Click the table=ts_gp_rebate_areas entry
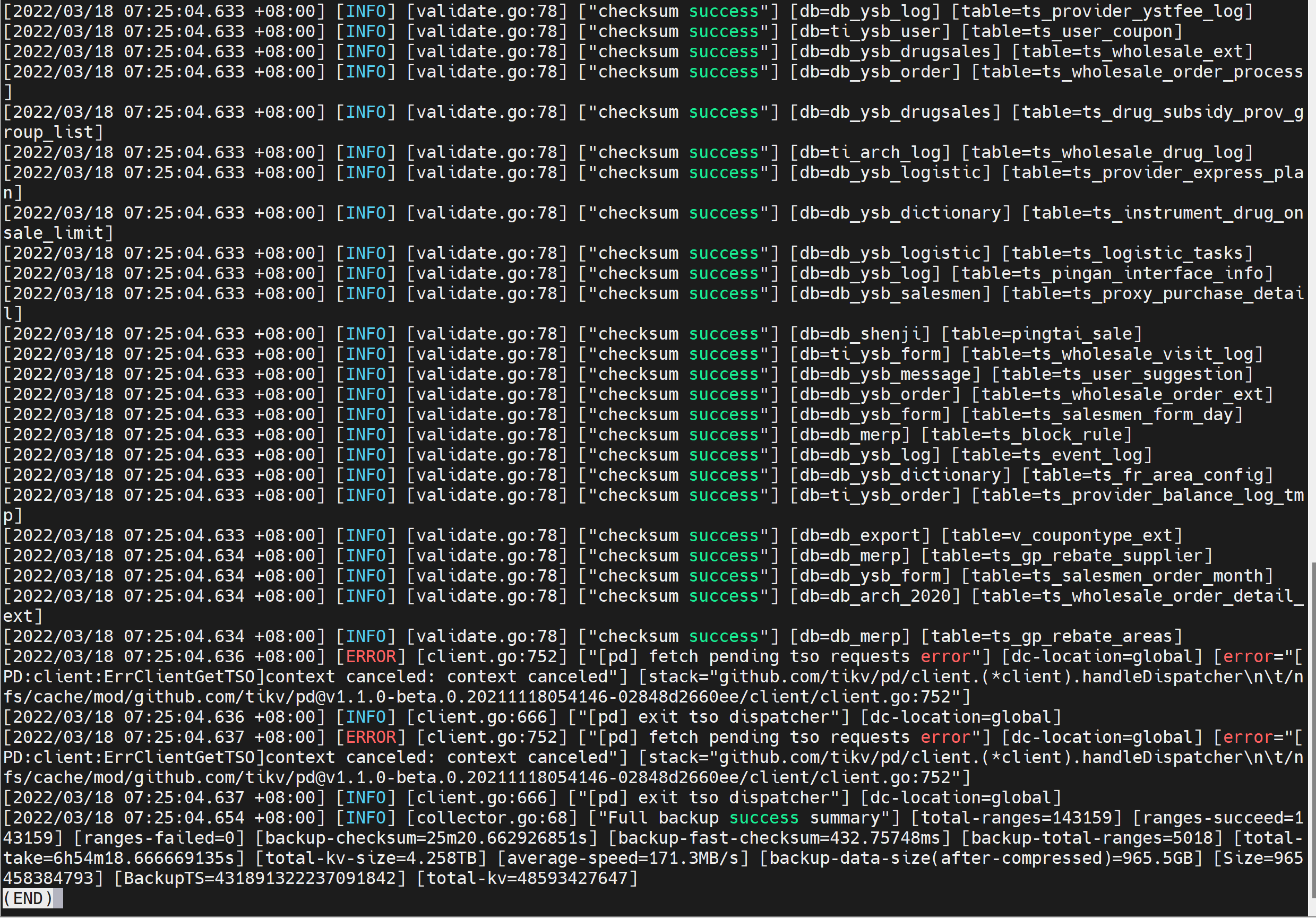1316x919 pixels. pos(1051,637)
